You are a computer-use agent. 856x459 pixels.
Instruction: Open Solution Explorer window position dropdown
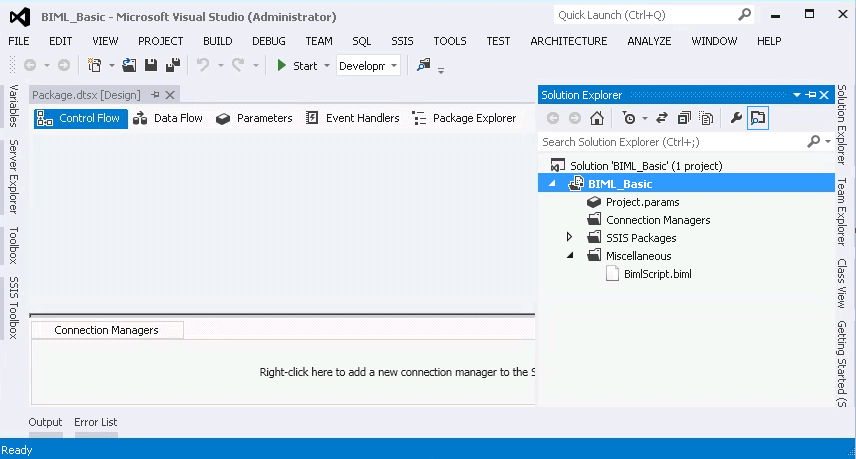796,95
